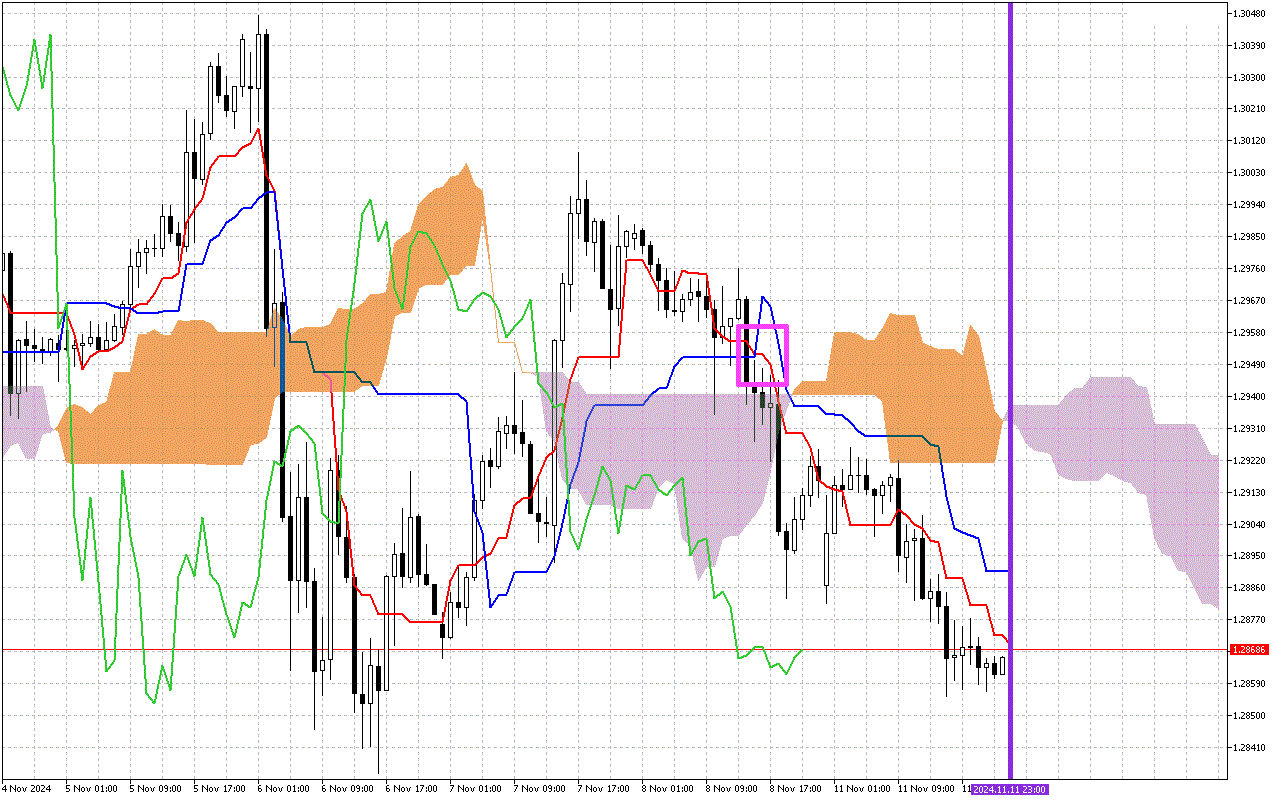Pick time axis label 8 Nov 09:00
The width and height of the screenshot is (1280, 800).
point(732,789)
